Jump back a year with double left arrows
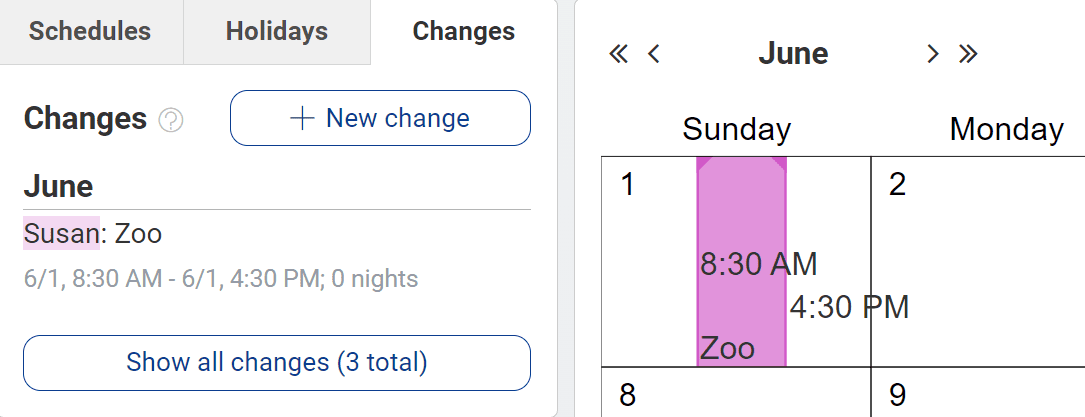This screenshot has height=417, width=1085. pos(618,54)
